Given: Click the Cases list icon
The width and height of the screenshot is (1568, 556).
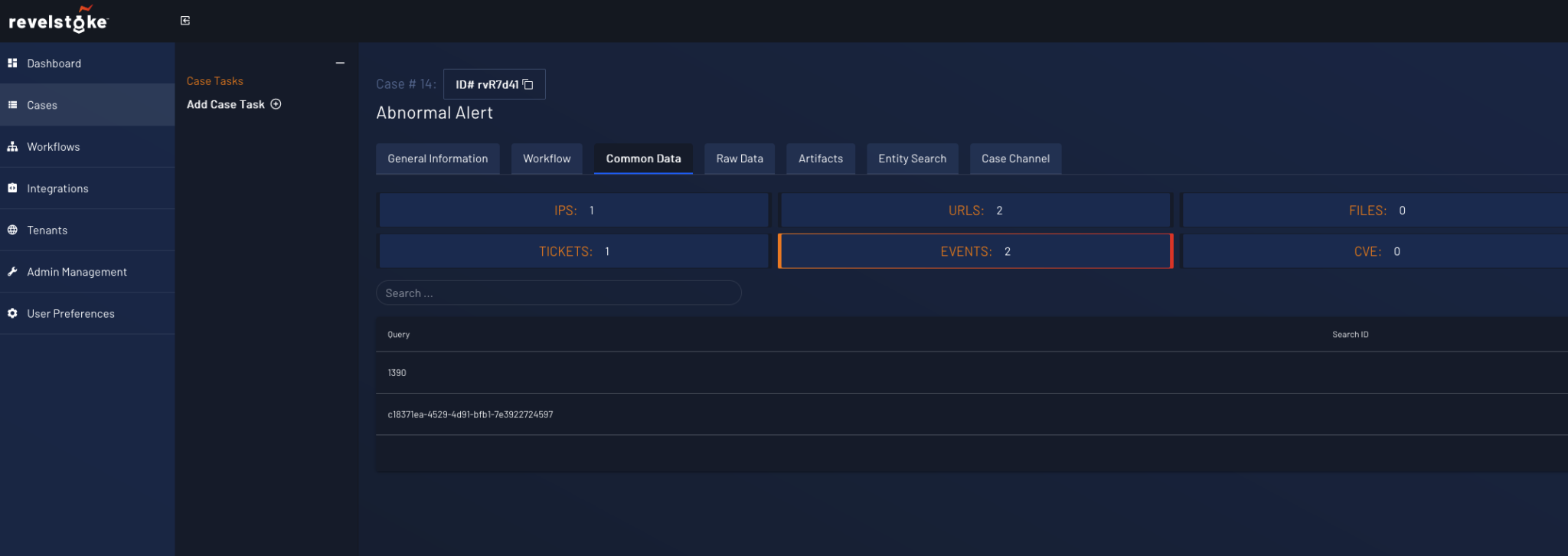Looking at the screenshot, I should tap(12, 105).
